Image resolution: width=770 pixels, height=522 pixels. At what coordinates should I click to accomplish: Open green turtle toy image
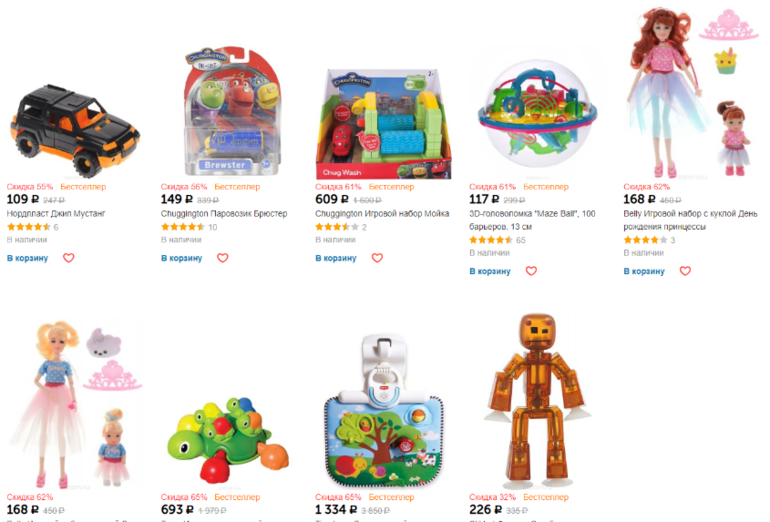point(228,441)
